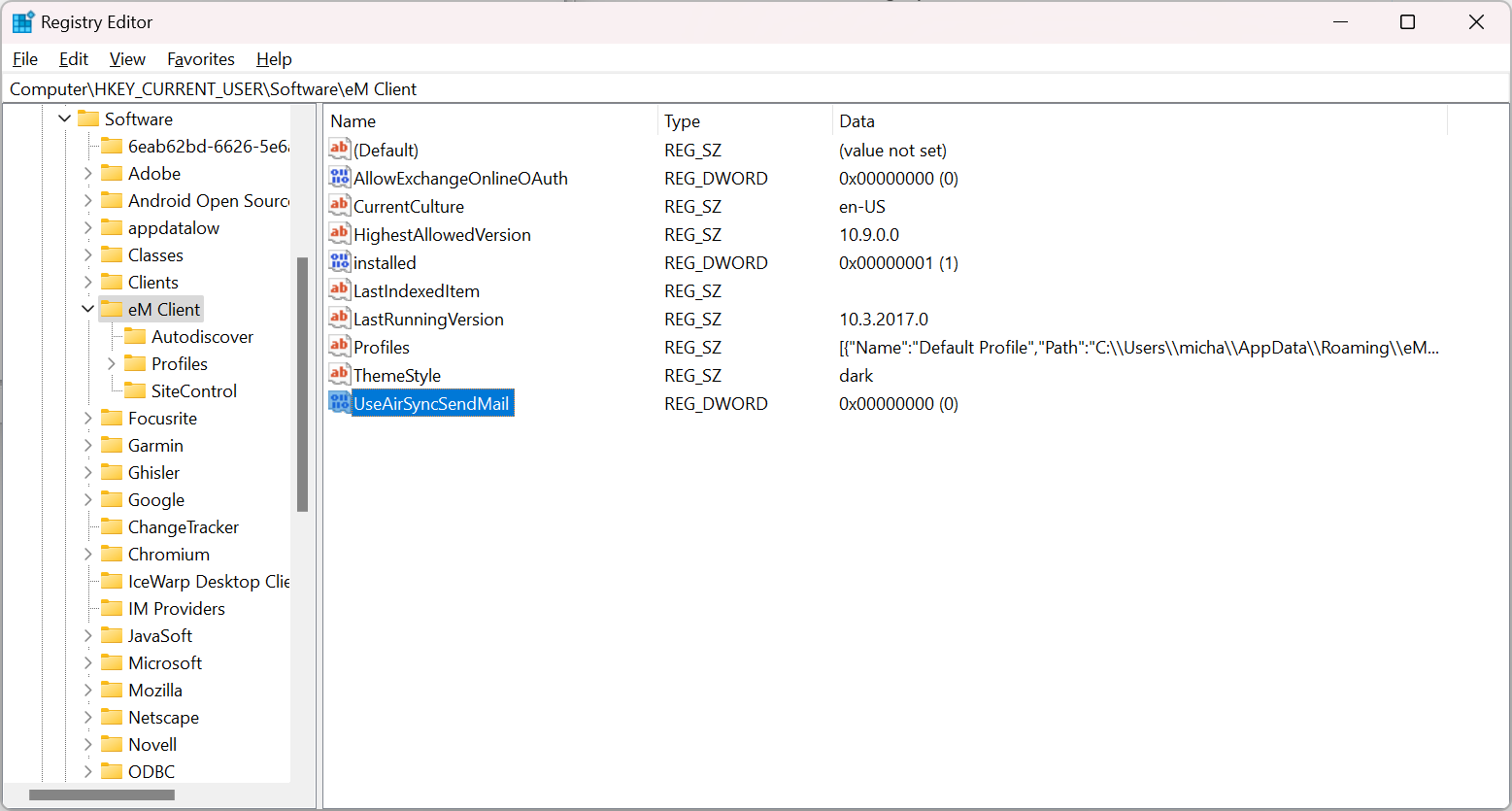Click the ChangeTracker folder icon
The width and height of the screenshot is (1512, 811).
point(112,526)
